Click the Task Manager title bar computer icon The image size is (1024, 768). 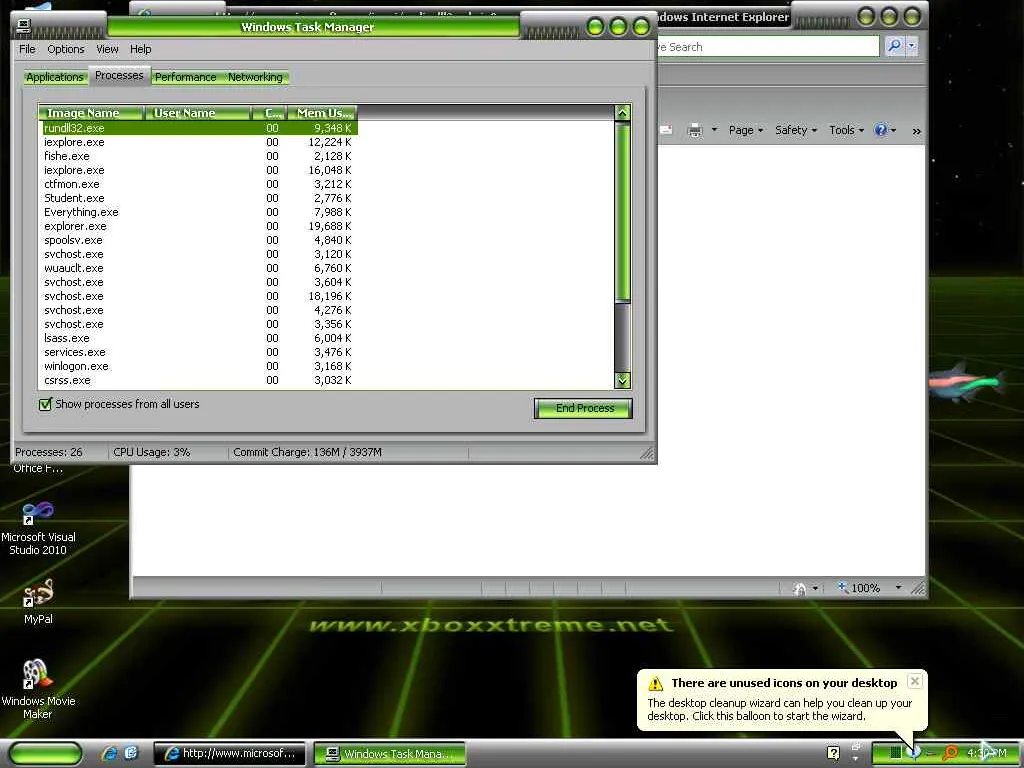click(x=24, y=25)
